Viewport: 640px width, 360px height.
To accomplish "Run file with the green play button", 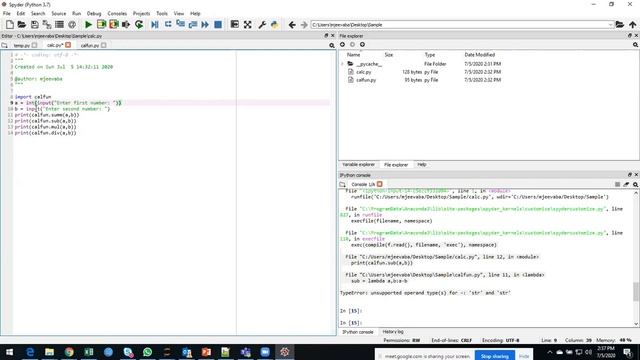I will tap(88, 24).
